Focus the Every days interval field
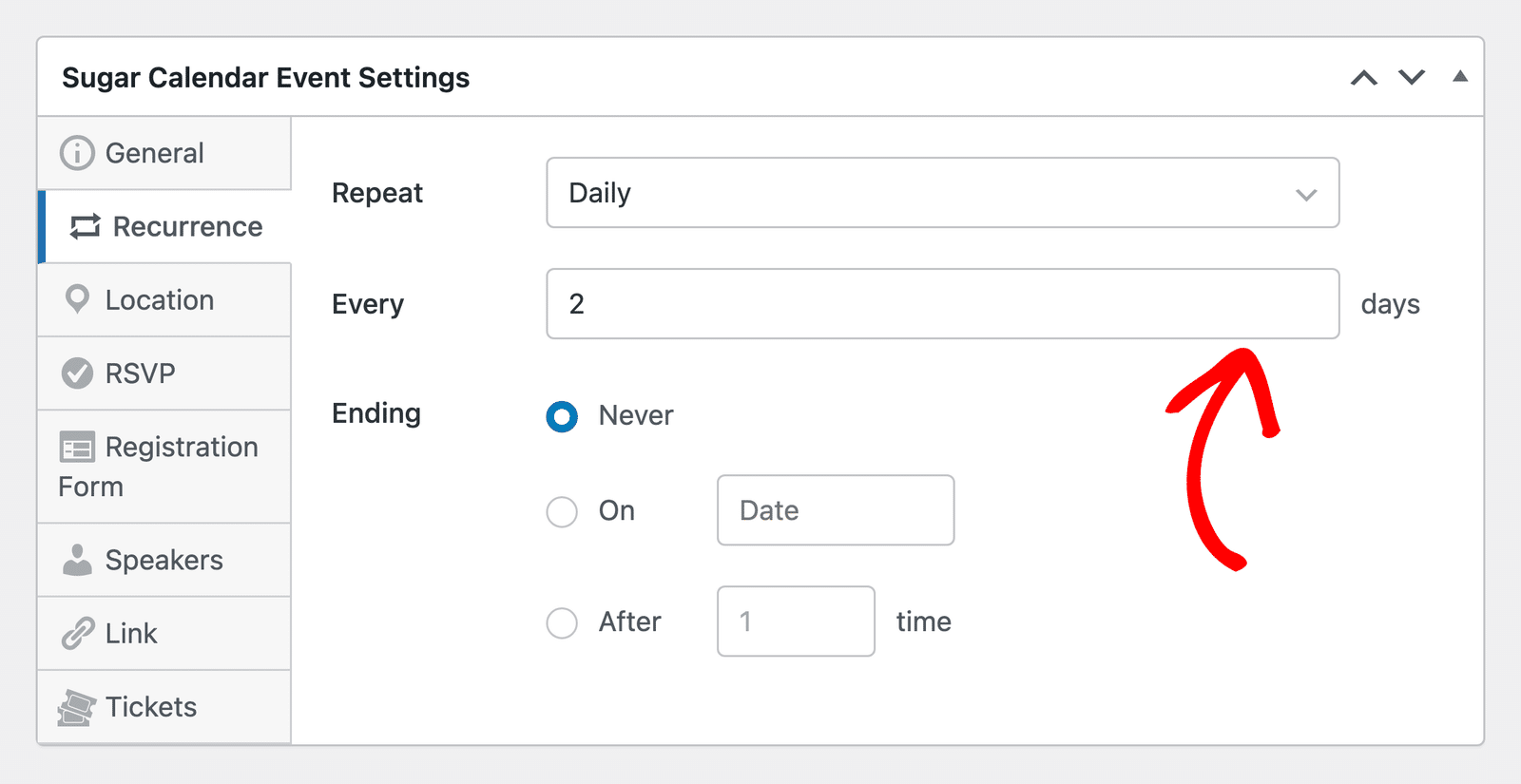The image size is (1521, 784). point(943,304)
